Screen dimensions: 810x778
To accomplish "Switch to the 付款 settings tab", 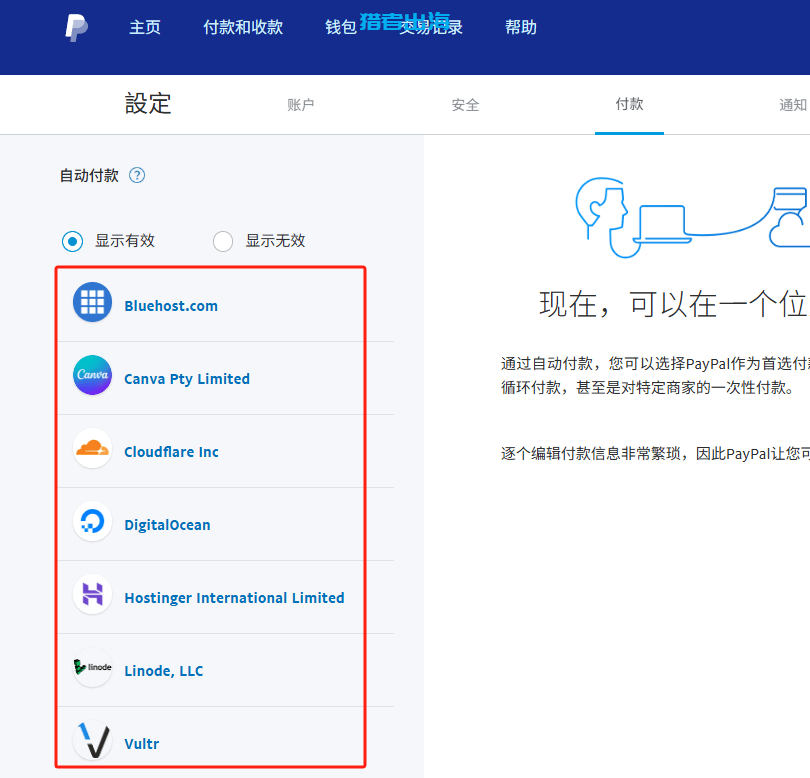I will (629, 104).
